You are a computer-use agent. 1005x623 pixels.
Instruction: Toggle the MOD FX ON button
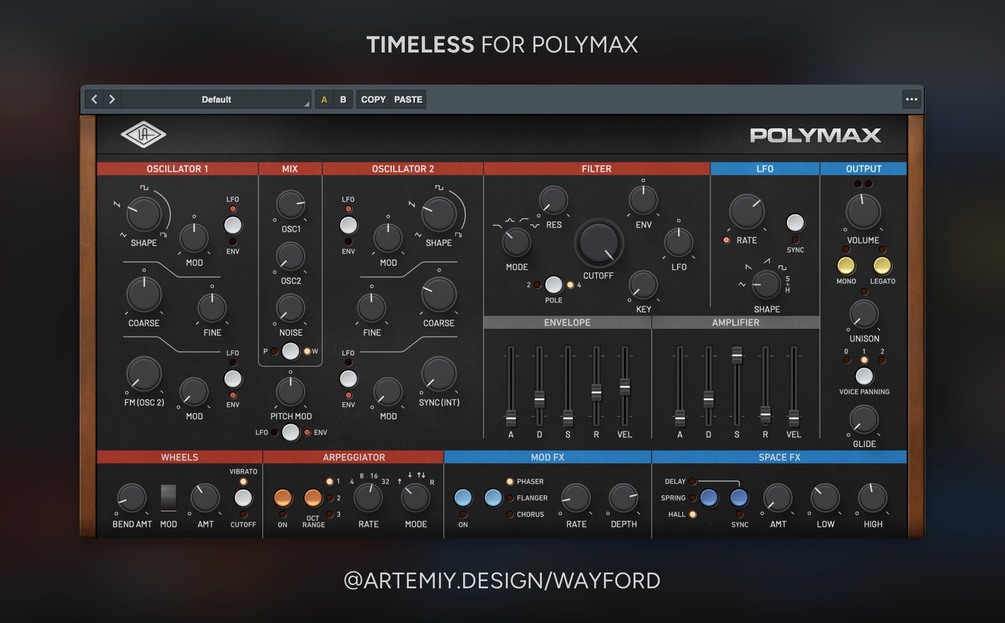click(x=463, y=498)
